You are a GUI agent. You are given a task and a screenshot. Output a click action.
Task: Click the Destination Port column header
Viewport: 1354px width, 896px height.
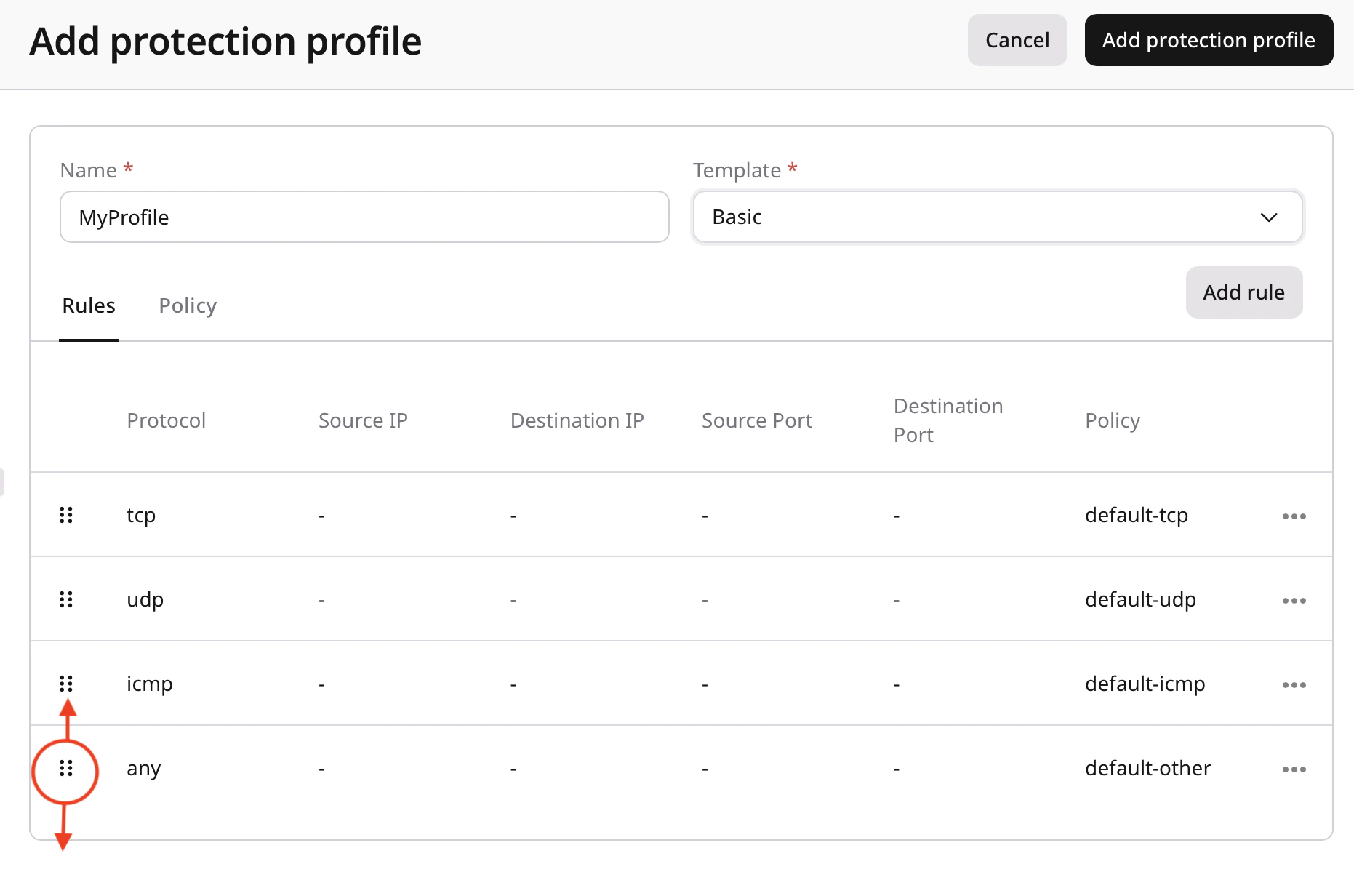point(948,420)
